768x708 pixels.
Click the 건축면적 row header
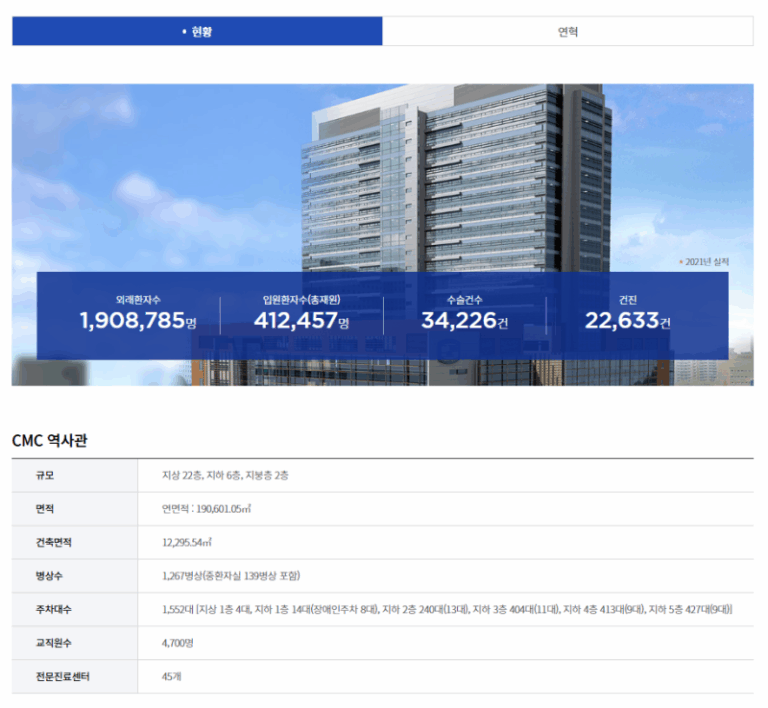(x=54, y=542)
